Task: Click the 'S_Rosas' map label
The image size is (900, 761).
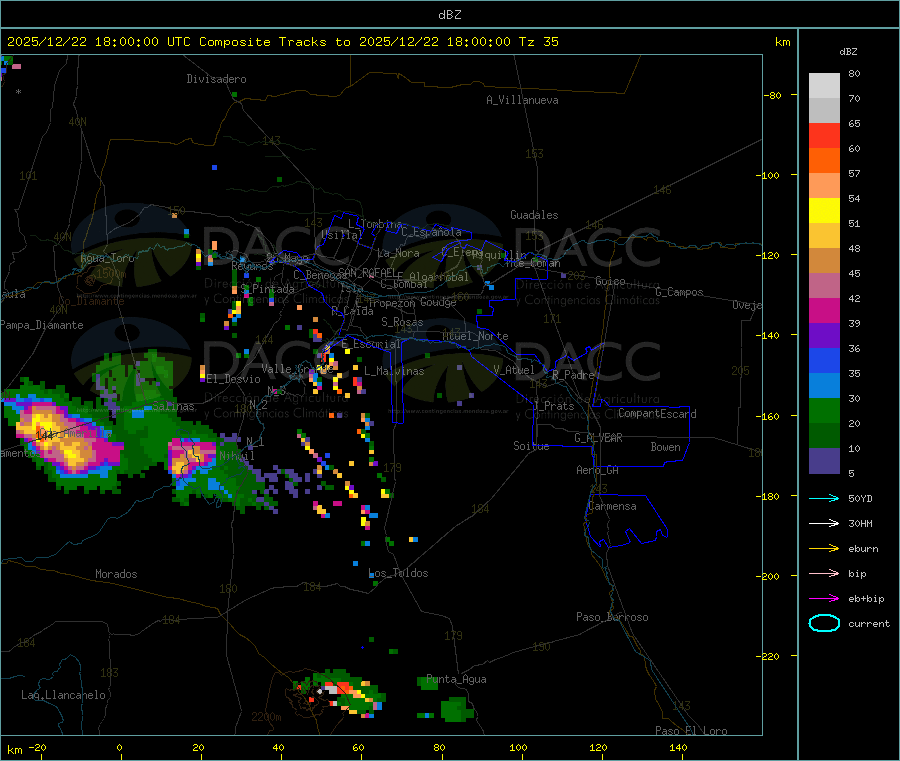Action: coord(402,322)
